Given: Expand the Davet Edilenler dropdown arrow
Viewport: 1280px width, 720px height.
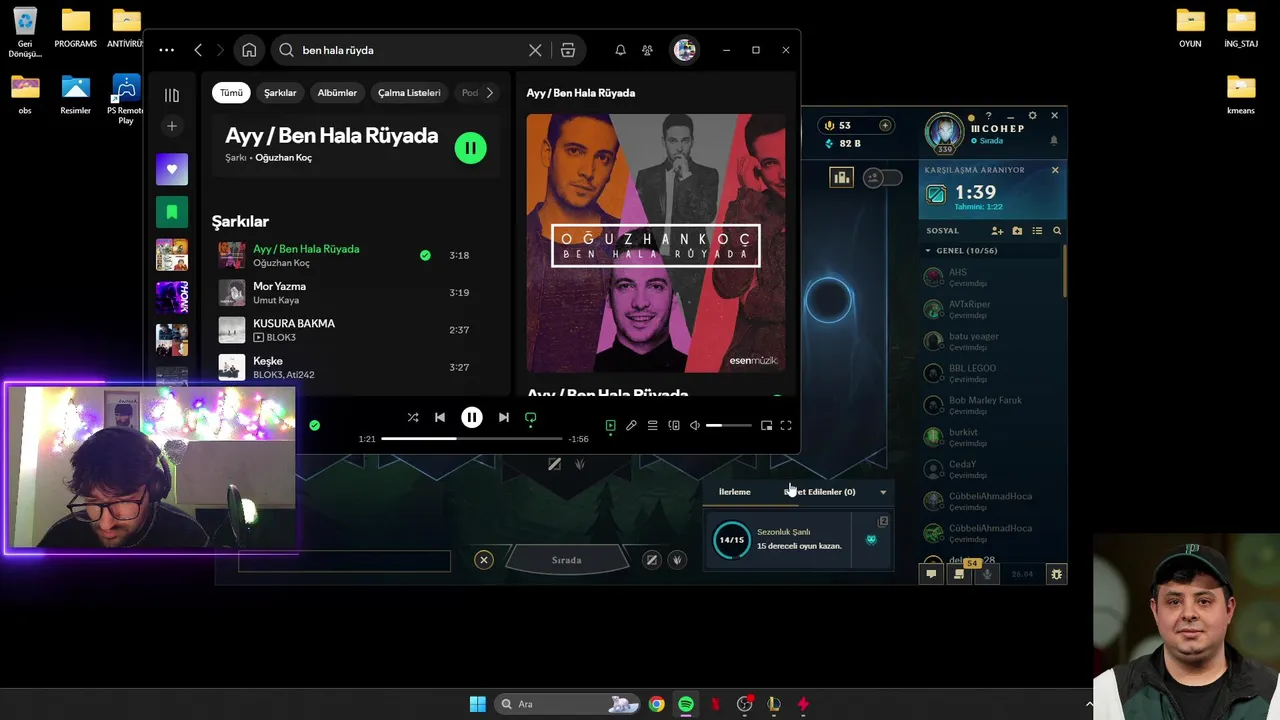Looking at the screenshot, I should point(883,492).
